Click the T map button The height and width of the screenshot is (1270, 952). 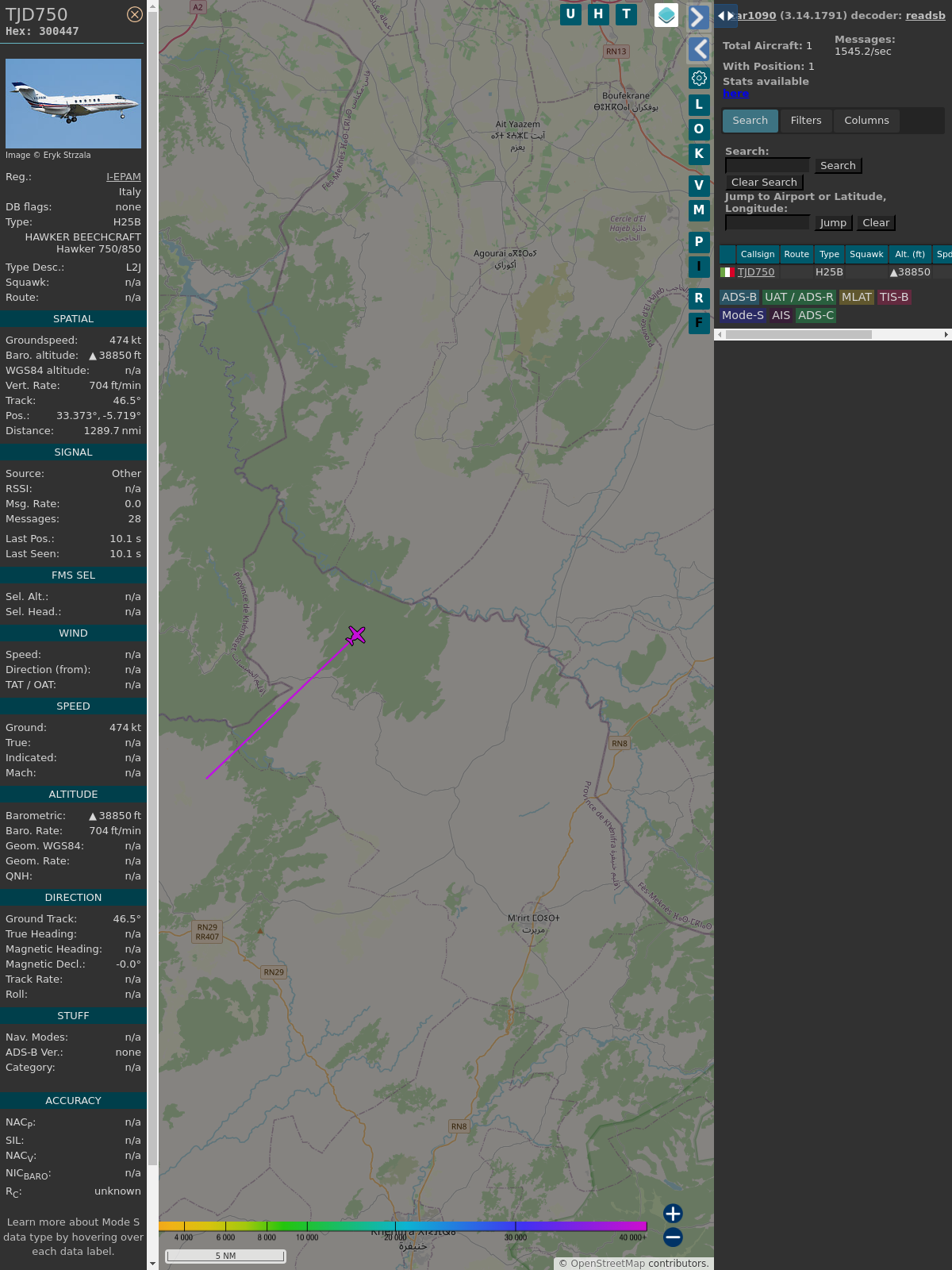point(627,14)
